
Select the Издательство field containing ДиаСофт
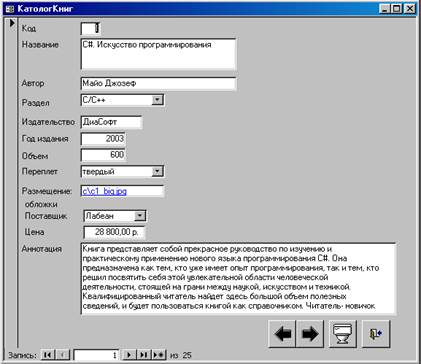[111, 122]
